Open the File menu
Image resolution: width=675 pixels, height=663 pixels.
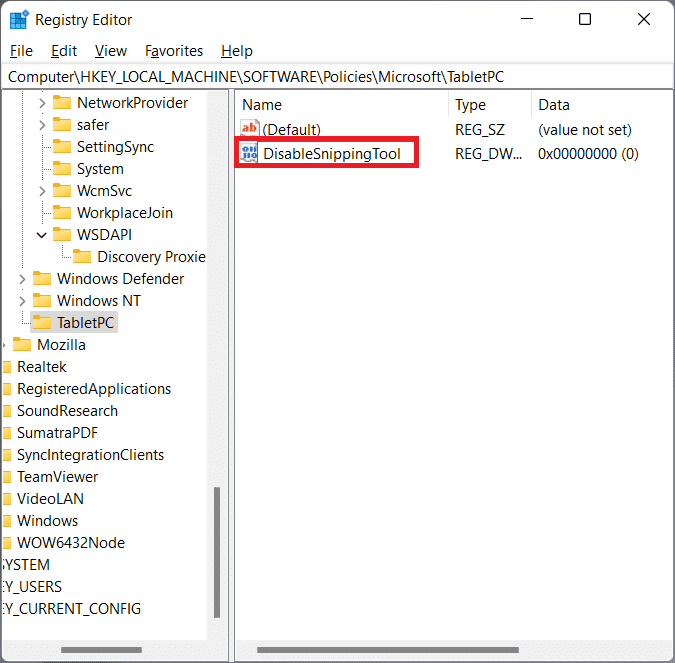point(21,51)
